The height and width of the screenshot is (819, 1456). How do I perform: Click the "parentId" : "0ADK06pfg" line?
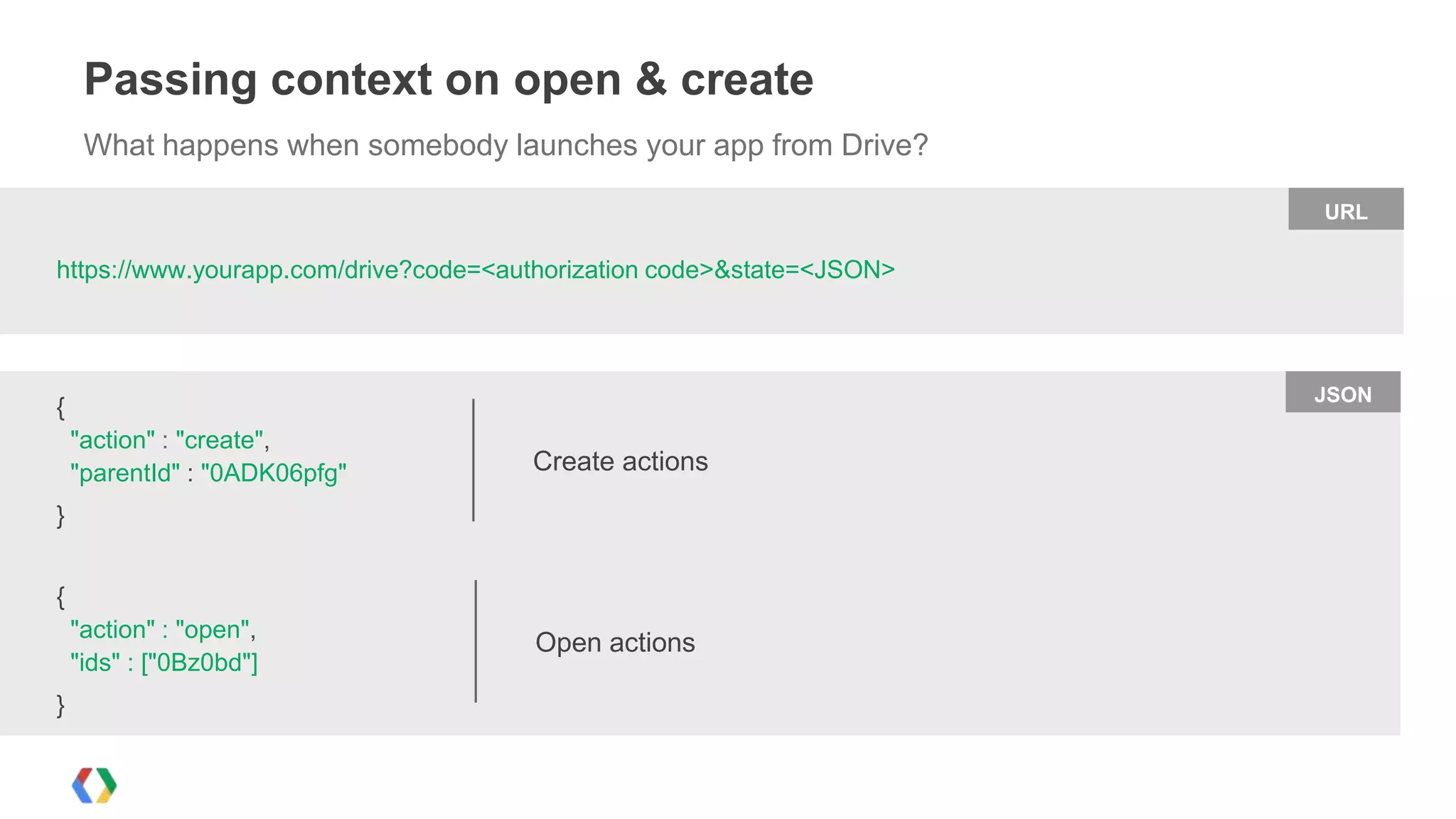[x=208, y=473]
